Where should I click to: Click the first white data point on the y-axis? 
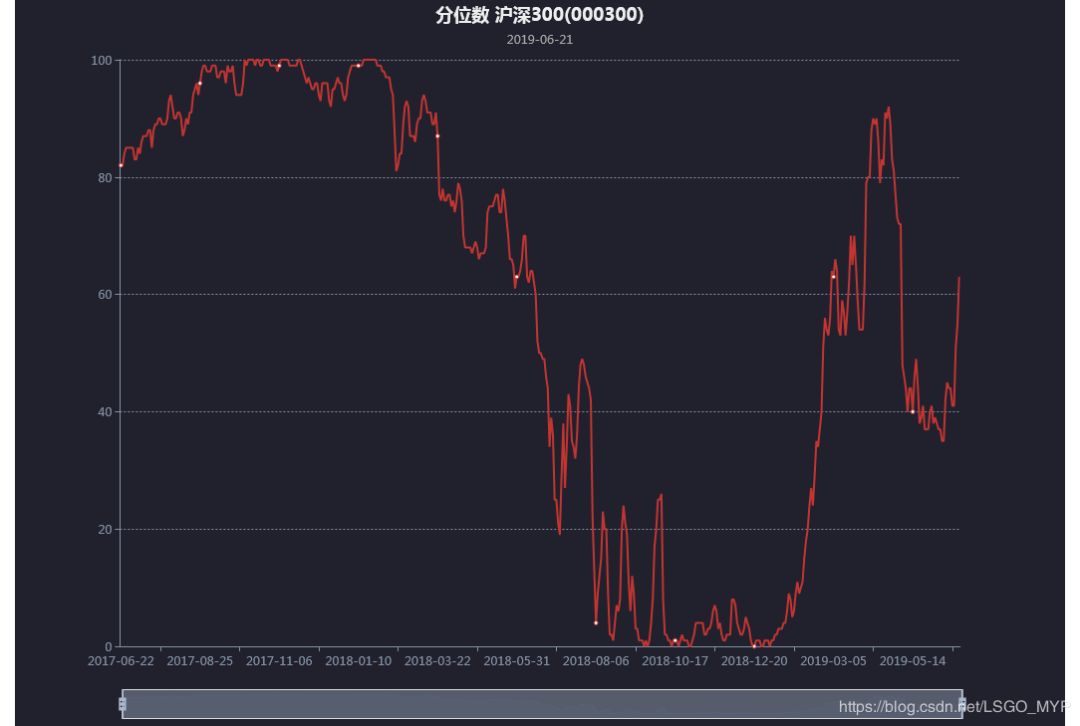point(121,165)
